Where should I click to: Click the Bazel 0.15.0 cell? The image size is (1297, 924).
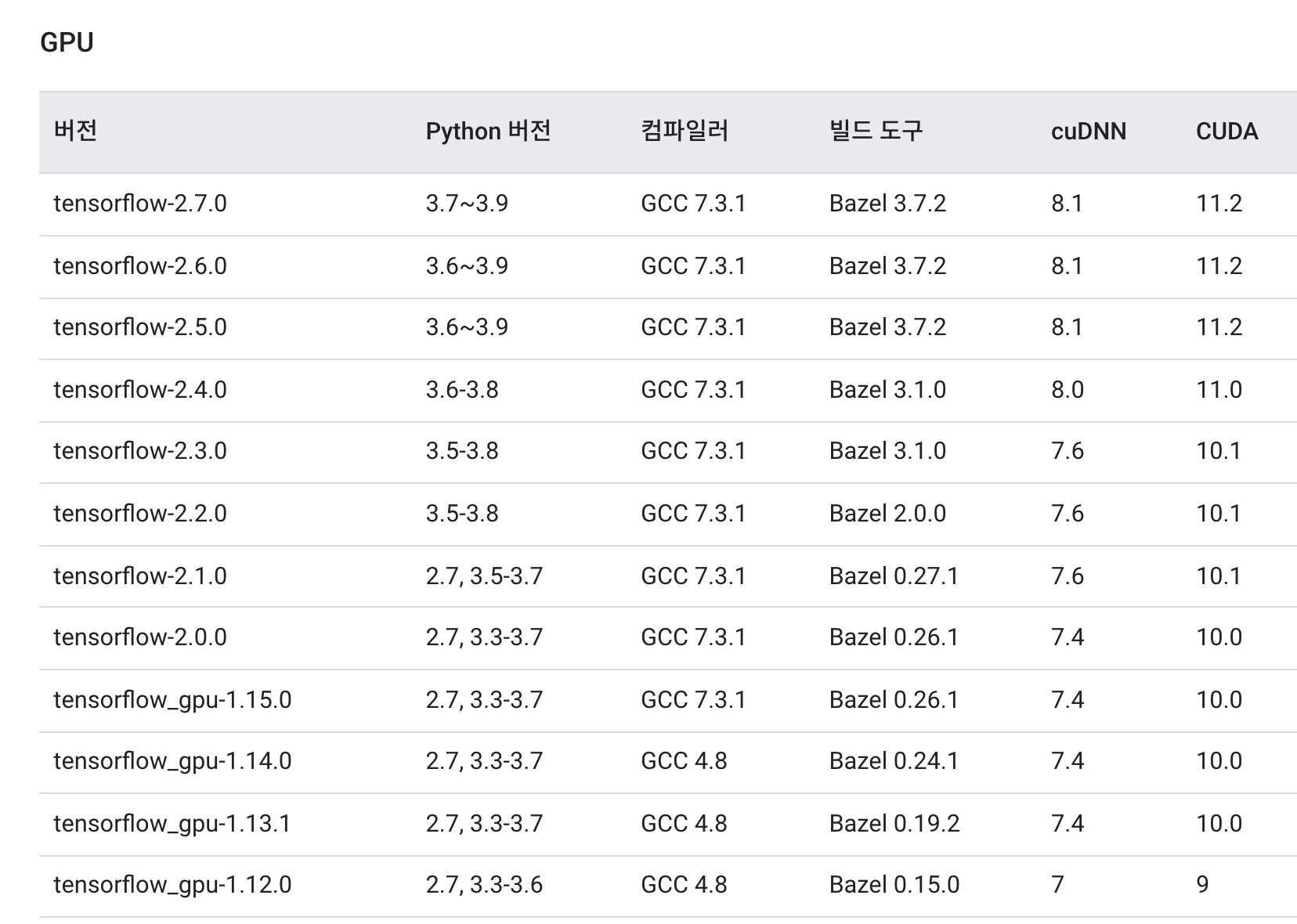(894, 885)
